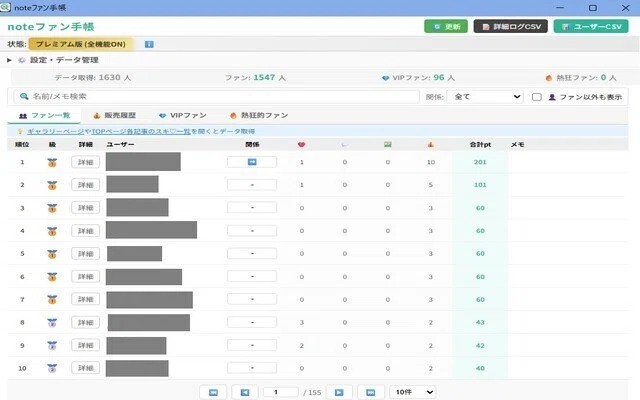Click the noteファン手帳 app icon in the title bar
The width and height of the screenshot is (640, 400).
pos(5,7)
